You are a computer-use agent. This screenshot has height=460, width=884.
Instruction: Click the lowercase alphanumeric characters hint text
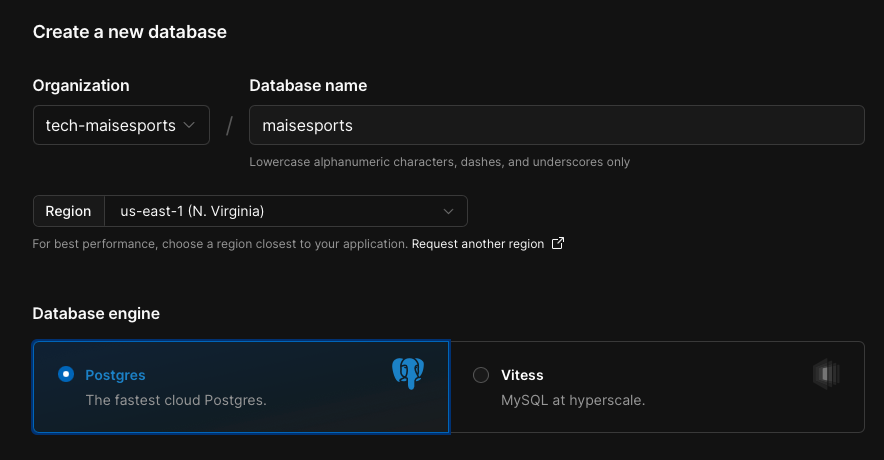point(439,162)
